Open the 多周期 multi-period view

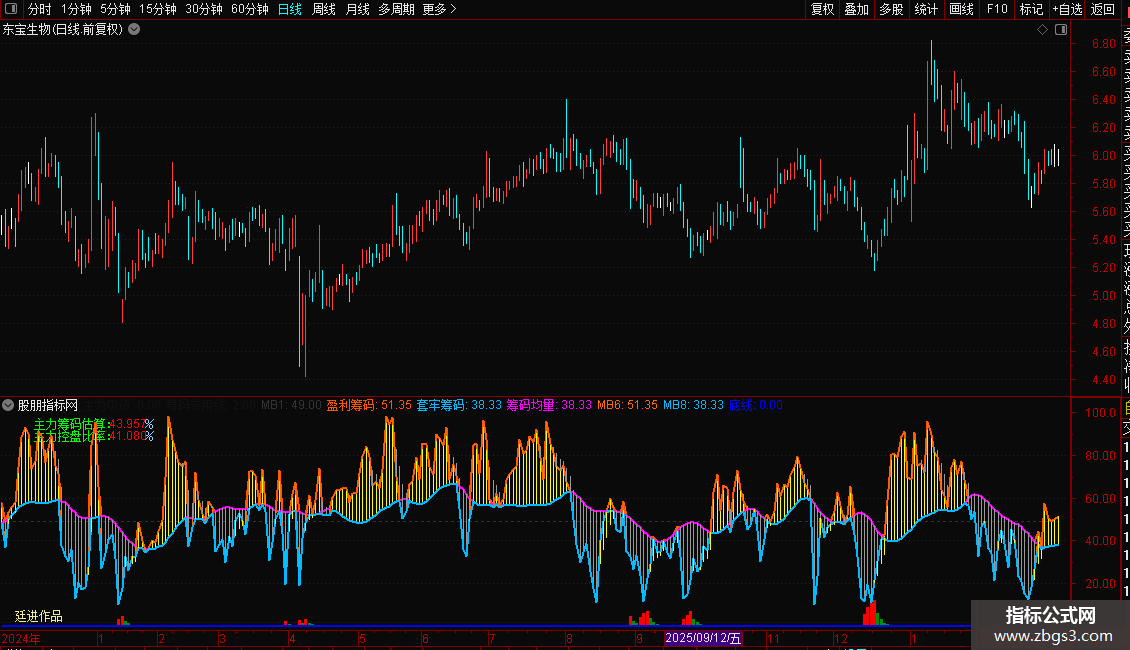tap(396, 9)
